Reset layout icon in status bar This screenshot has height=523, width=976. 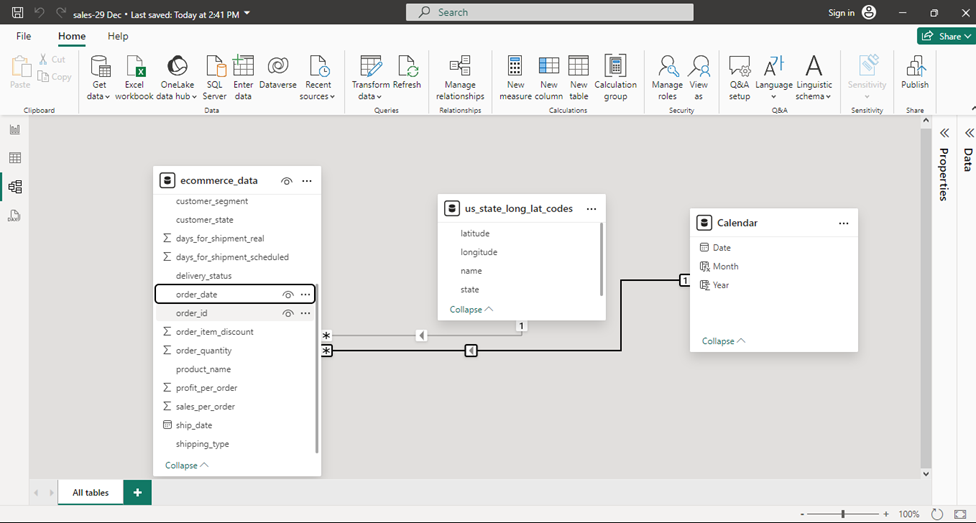(937, 514)
